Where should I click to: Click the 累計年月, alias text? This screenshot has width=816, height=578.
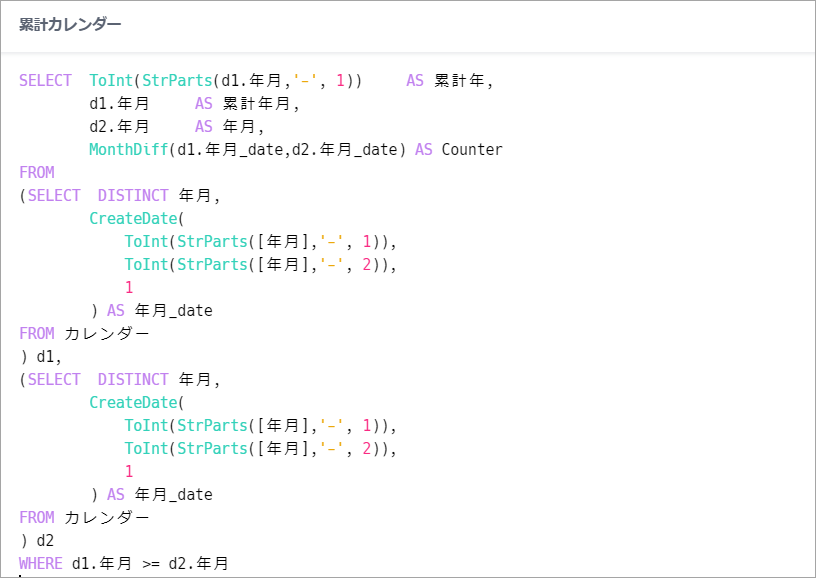(261, 104)
